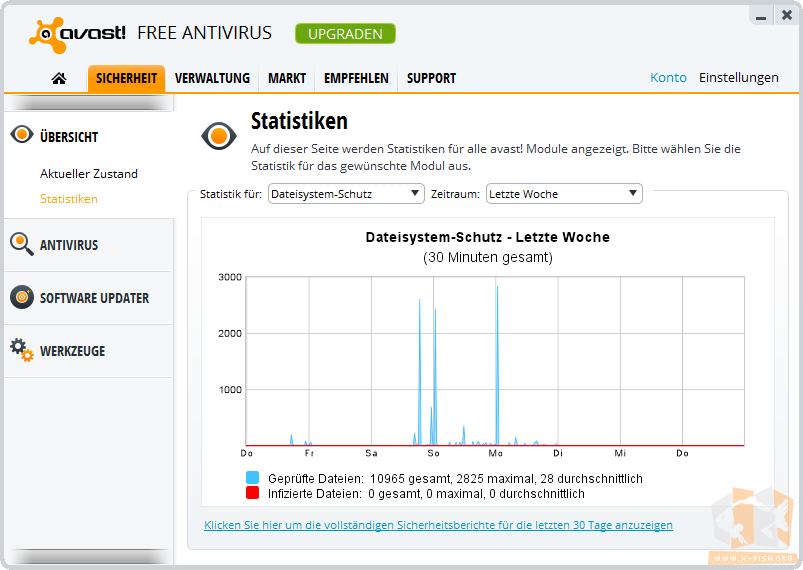Click the UPGRADEN button
Viewport: 803px width, 570px height.
coord(345,34)
